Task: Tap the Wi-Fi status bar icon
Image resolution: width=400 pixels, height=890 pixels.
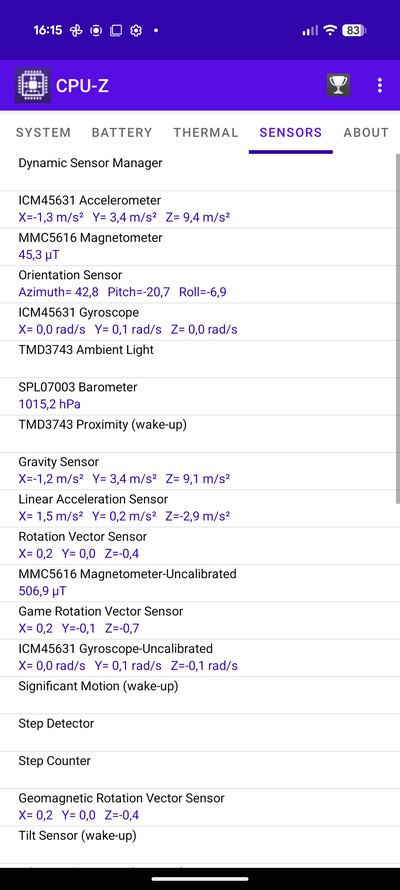Action: (x=330, y=31)
